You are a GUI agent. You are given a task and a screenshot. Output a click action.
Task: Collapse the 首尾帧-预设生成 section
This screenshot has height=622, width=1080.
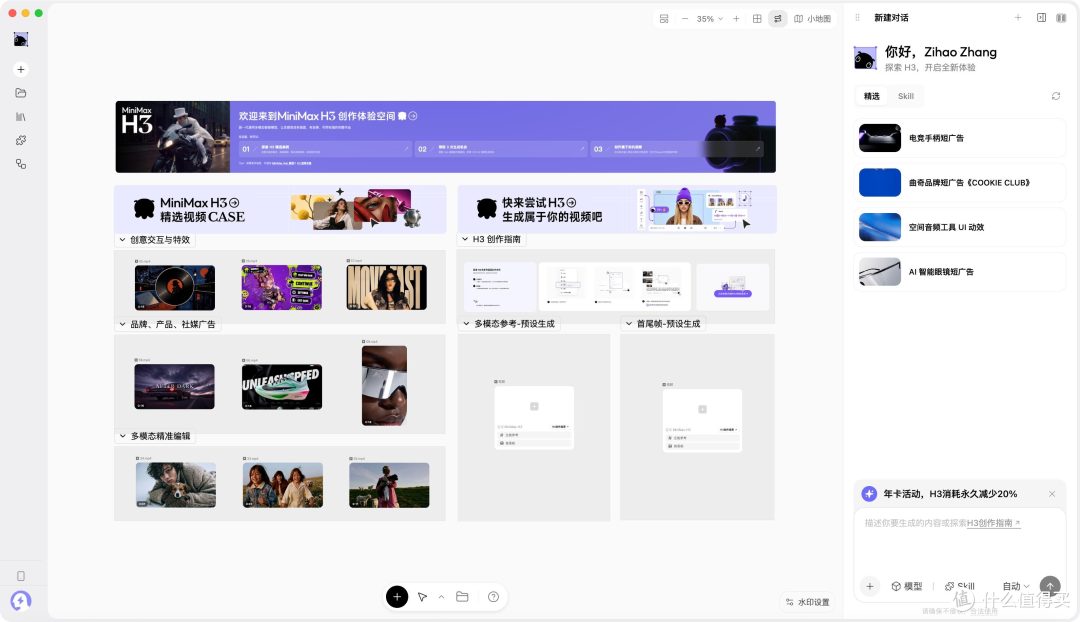click(x=629, y=324)
